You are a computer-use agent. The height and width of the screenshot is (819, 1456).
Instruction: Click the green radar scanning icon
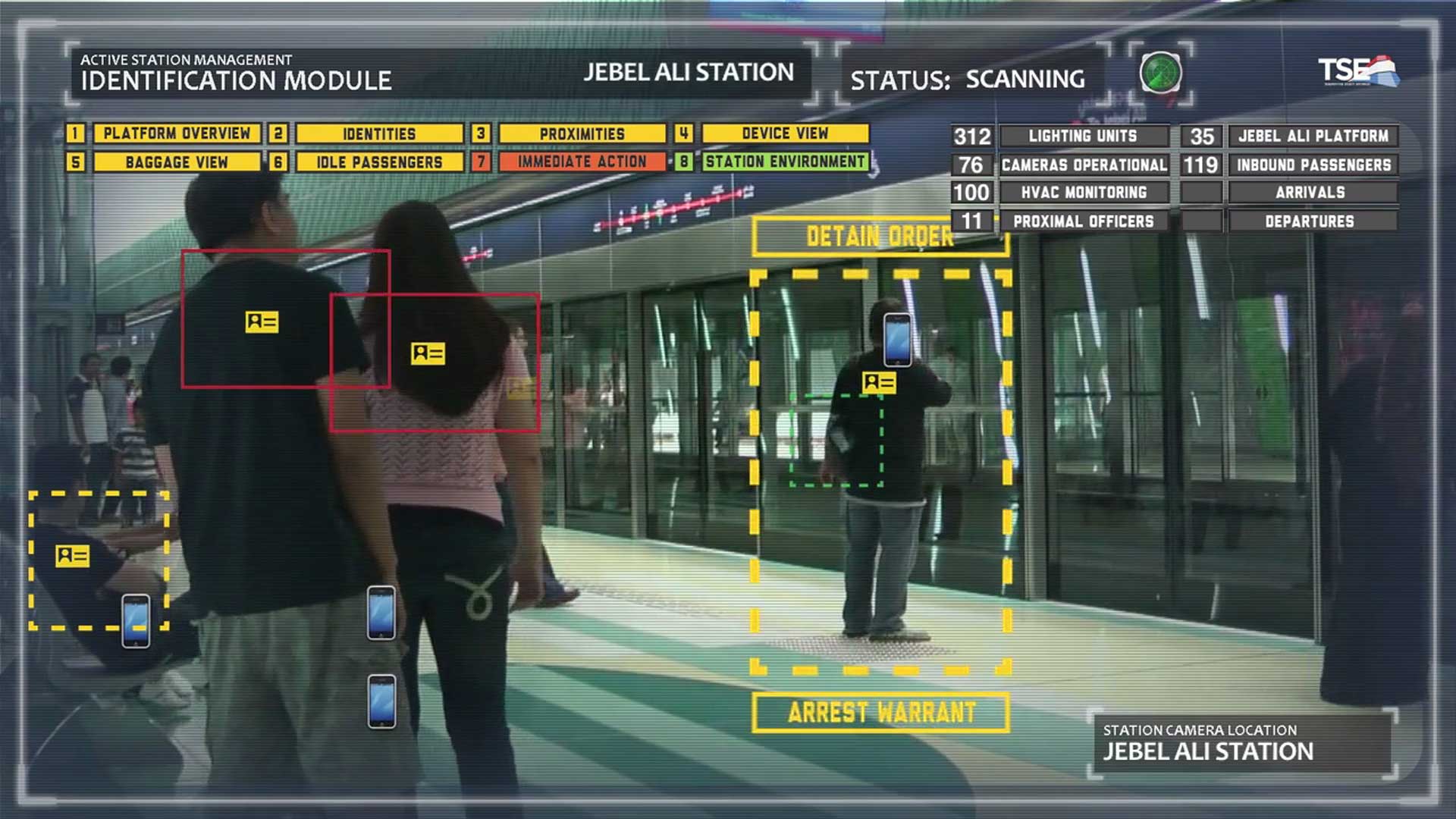coord(1160,73)
